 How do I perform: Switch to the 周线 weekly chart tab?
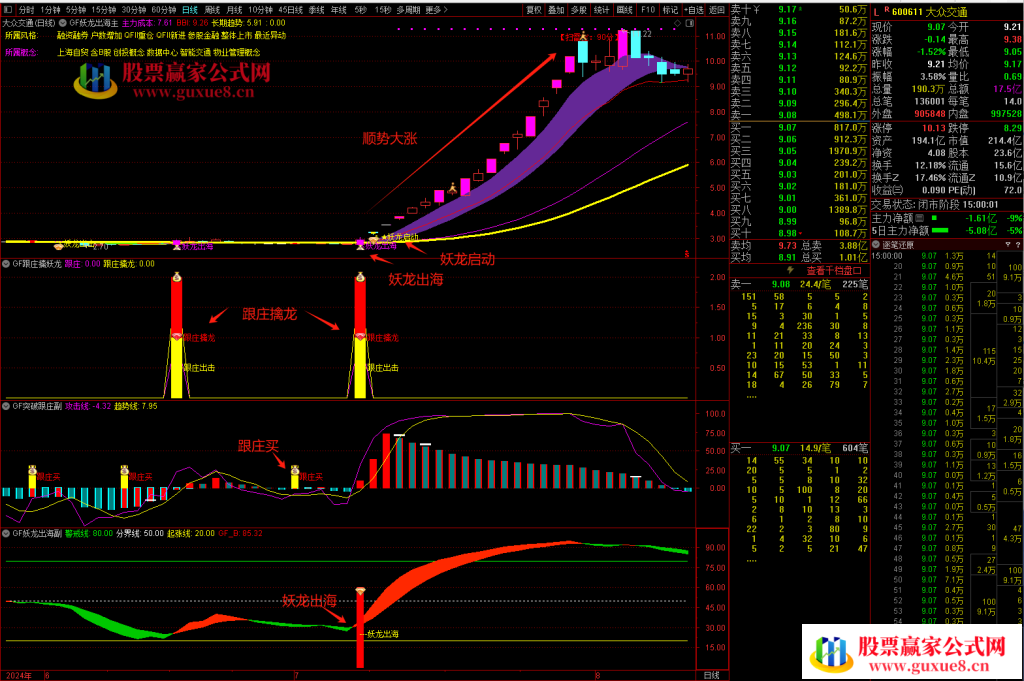[x=212, y=9]
